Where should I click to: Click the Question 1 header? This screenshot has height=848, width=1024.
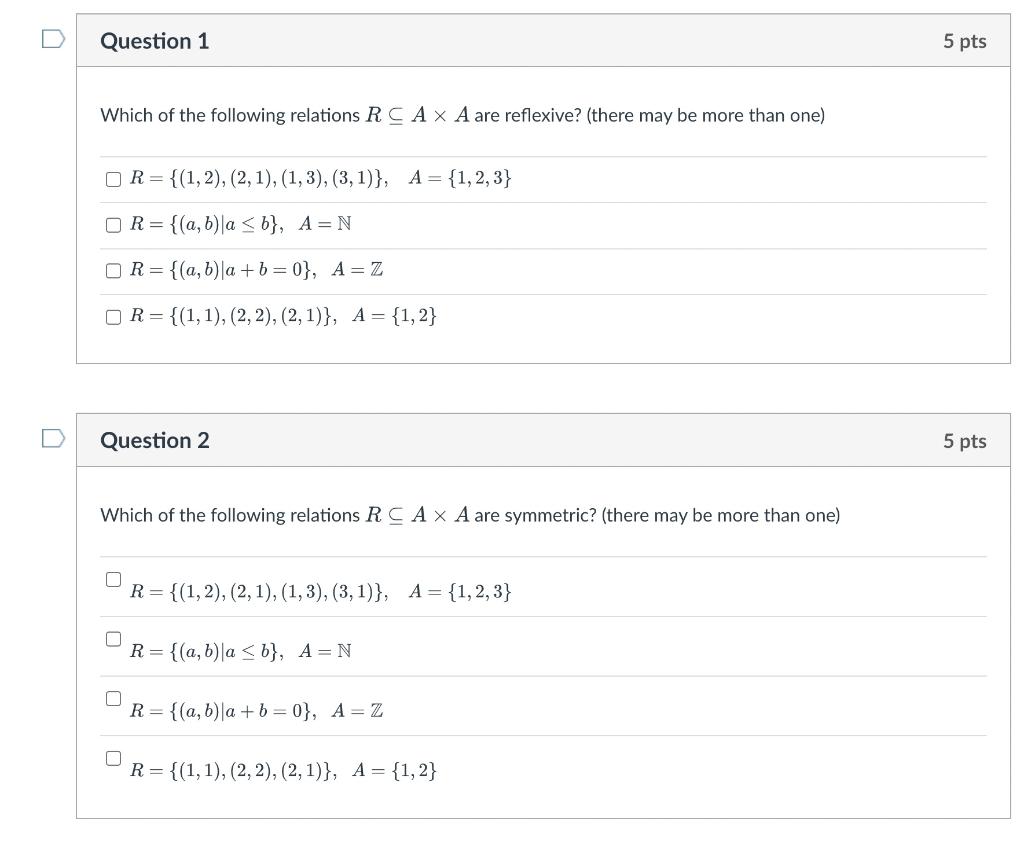point(155,41)
